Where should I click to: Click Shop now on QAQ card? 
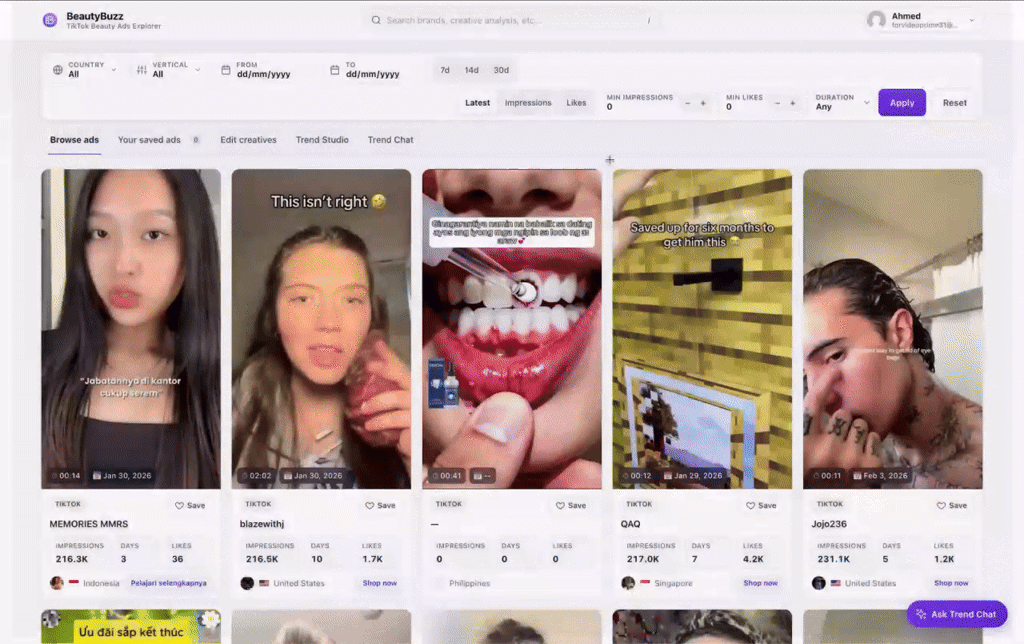click(x=760, y=583)
